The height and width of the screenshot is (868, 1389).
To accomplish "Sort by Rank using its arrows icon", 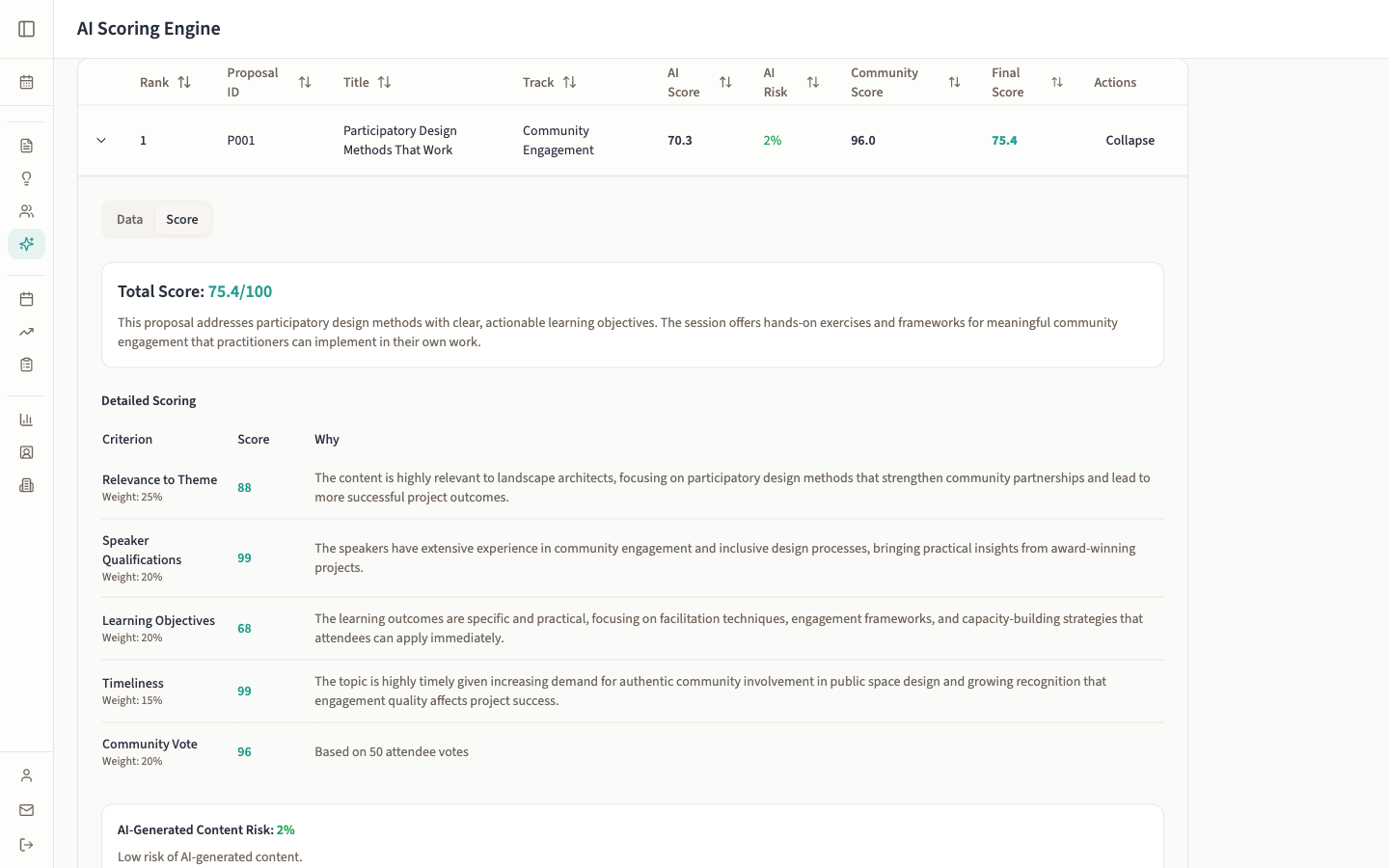I will (184, 82).
